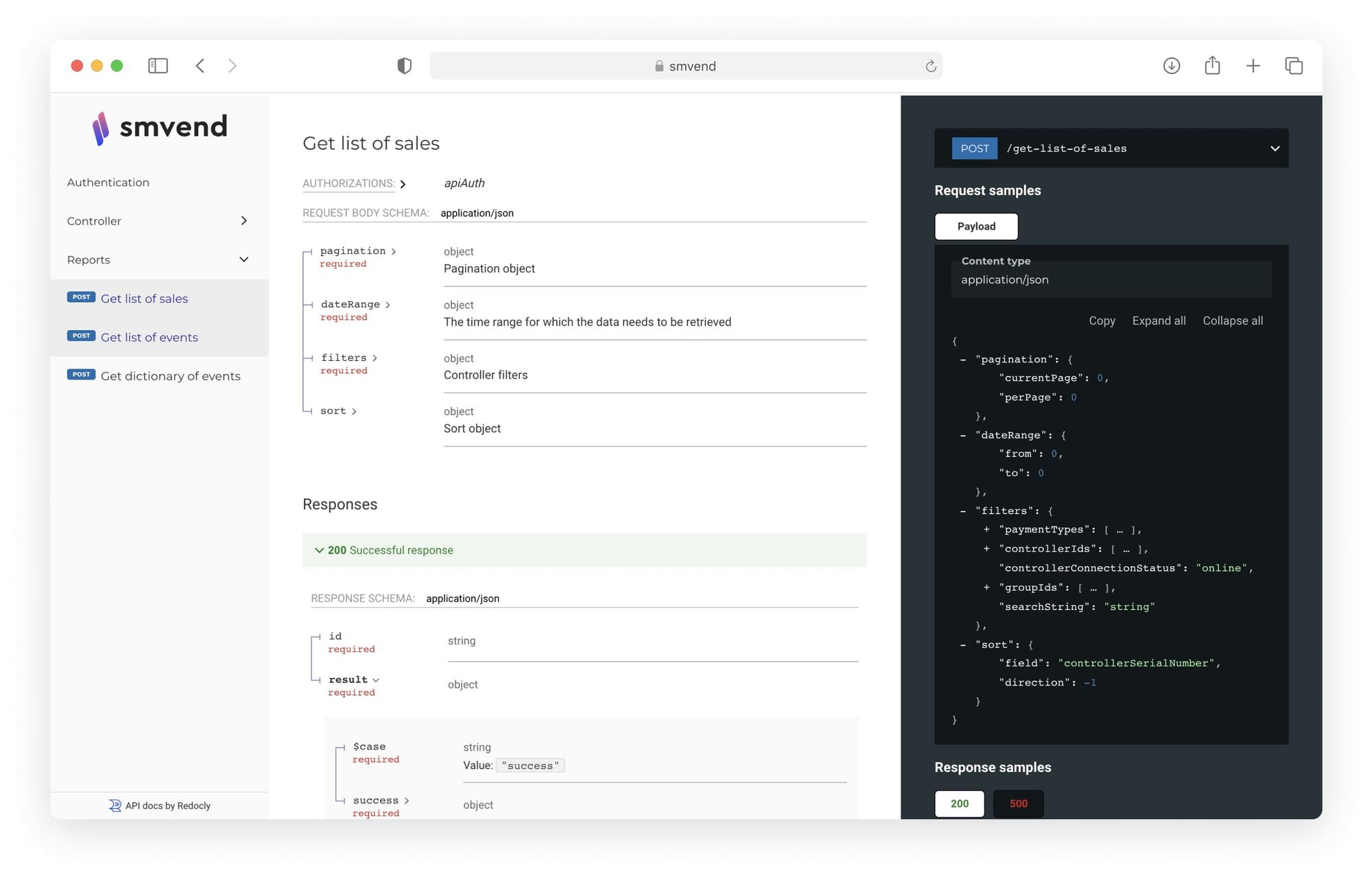Expand the groupIds array in JSON
The width and height of the screenshot is (1372, 879).
[x=986, y=587]
